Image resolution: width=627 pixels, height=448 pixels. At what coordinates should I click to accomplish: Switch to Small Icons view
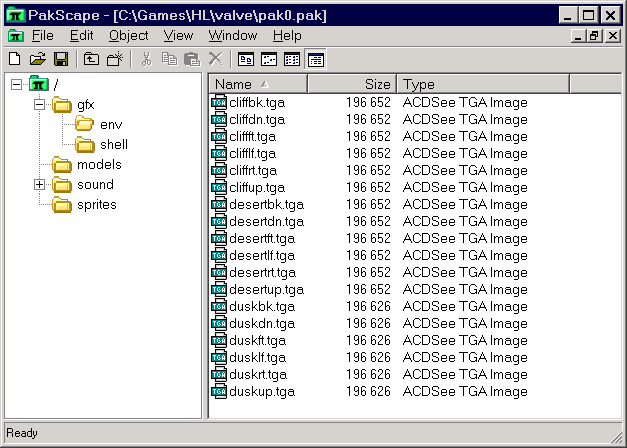(x=269, y=60)
